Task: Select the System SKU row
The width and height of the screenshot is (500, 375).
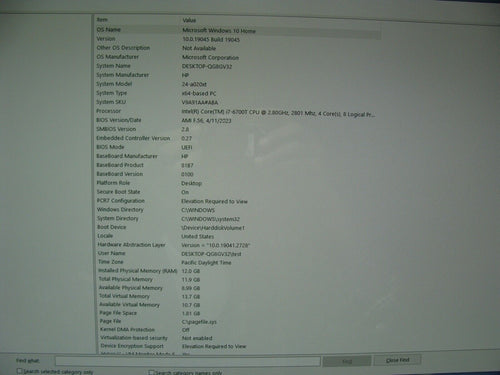Action: pos(237,102)
